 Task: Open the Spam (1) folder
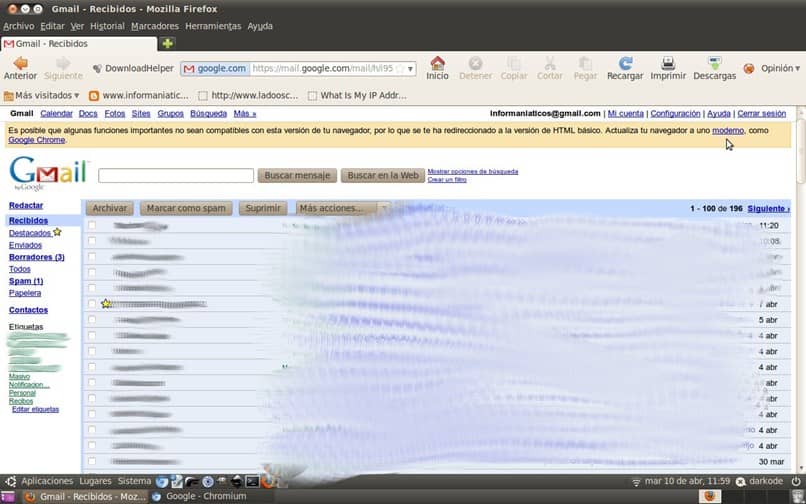(x=26, y=281)
